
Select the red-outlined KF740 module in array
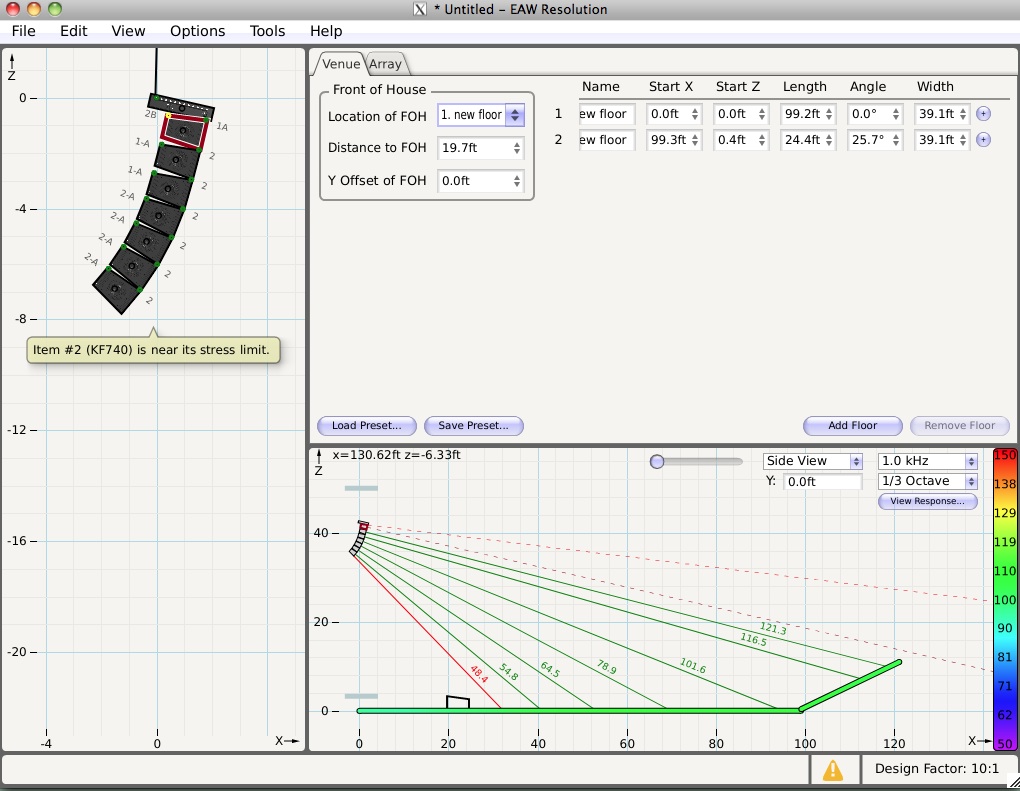click(x=184, y=129)
